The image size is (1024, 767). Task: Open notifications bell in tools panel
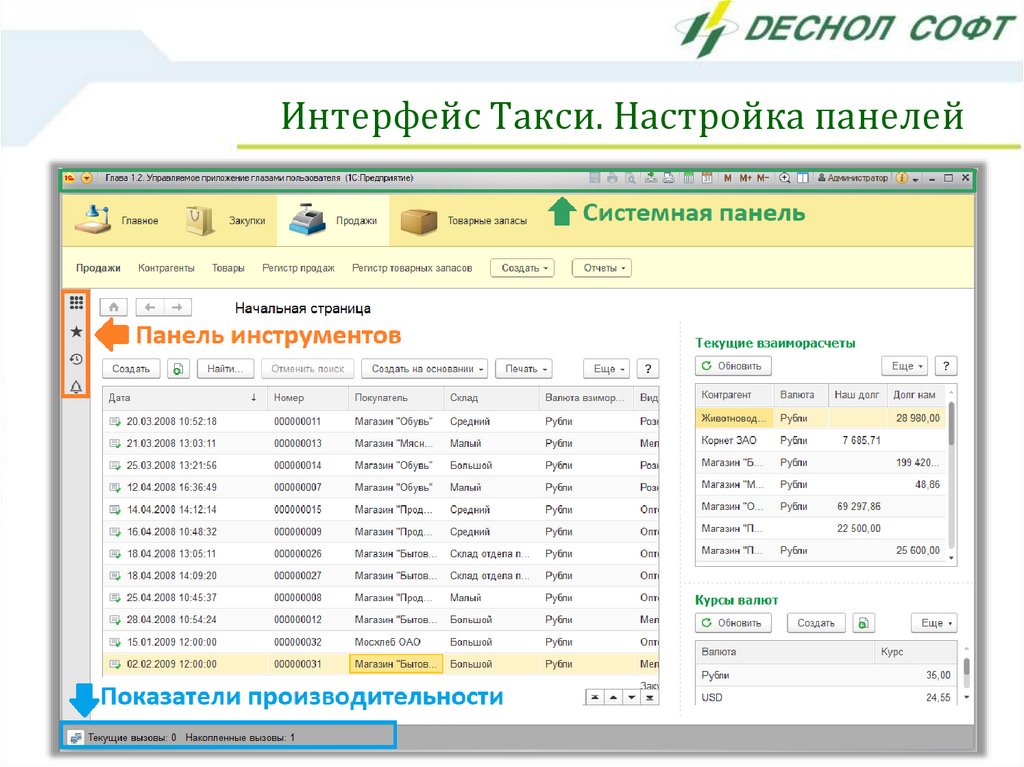click(x=76, y=387)
